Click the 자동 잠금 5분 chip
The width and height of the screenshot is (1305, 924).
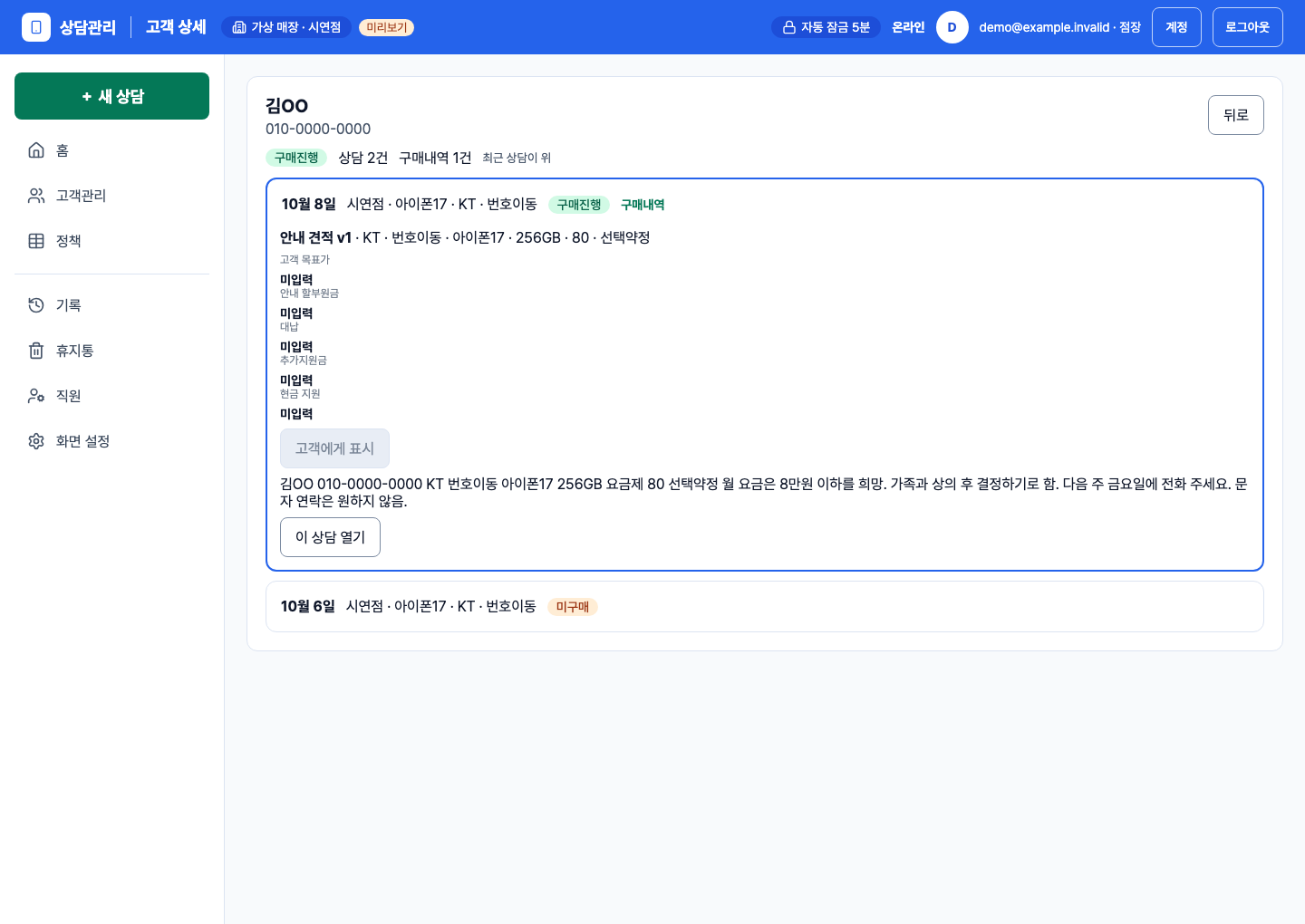[826, 27]
